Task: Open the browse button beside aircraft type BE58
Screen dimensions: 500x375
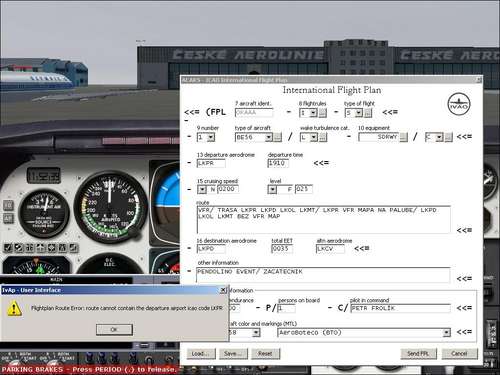Action: (277, 137)
